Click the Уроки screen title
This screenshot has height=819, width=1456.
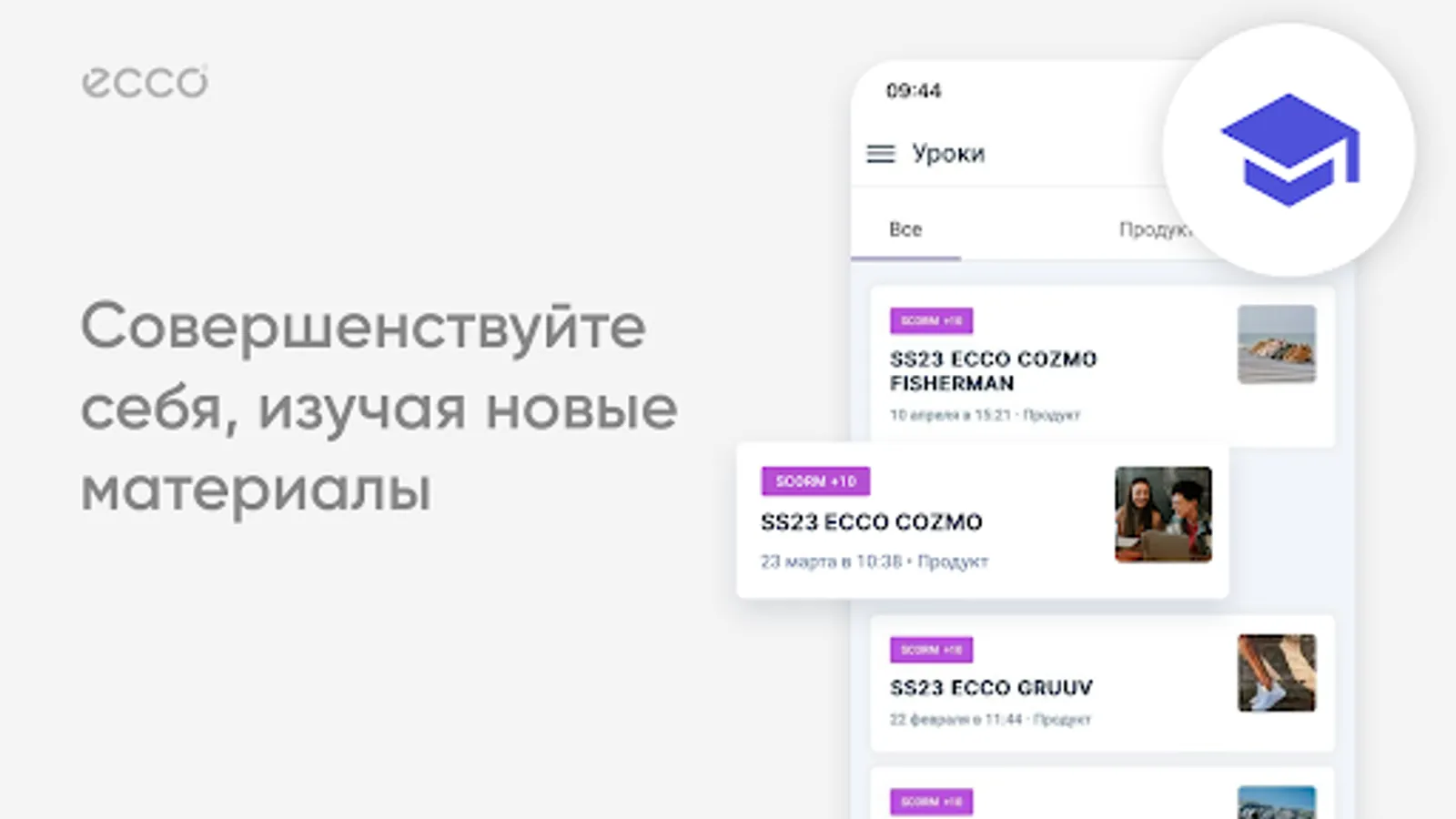coord(948,154)
